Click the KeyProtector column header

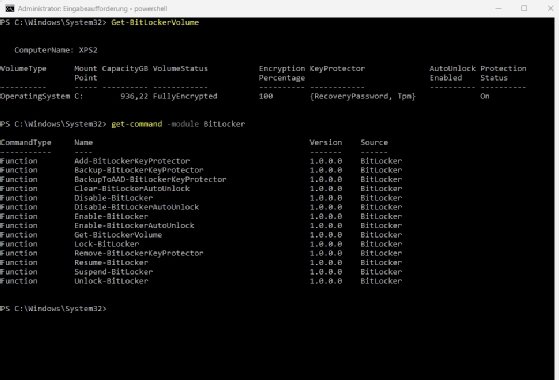(x=337, y=68)
